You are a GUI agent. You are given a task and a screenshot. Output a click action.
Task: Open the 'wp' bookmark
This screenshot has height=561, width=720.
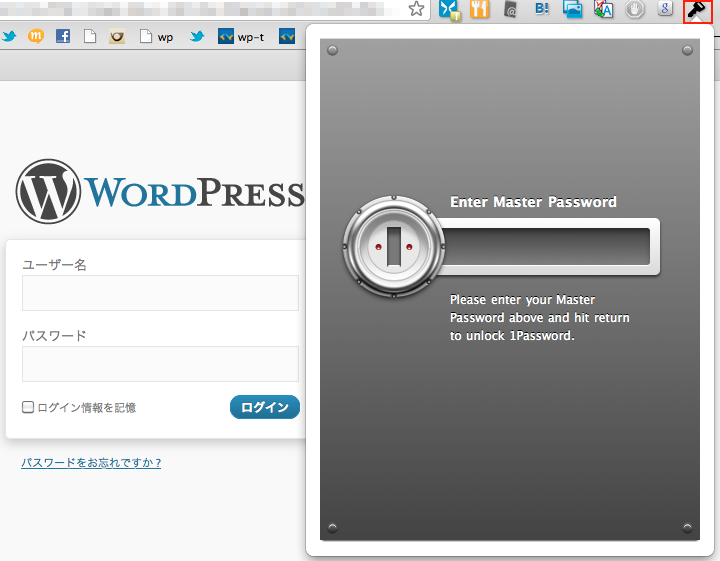pos(157,36)
